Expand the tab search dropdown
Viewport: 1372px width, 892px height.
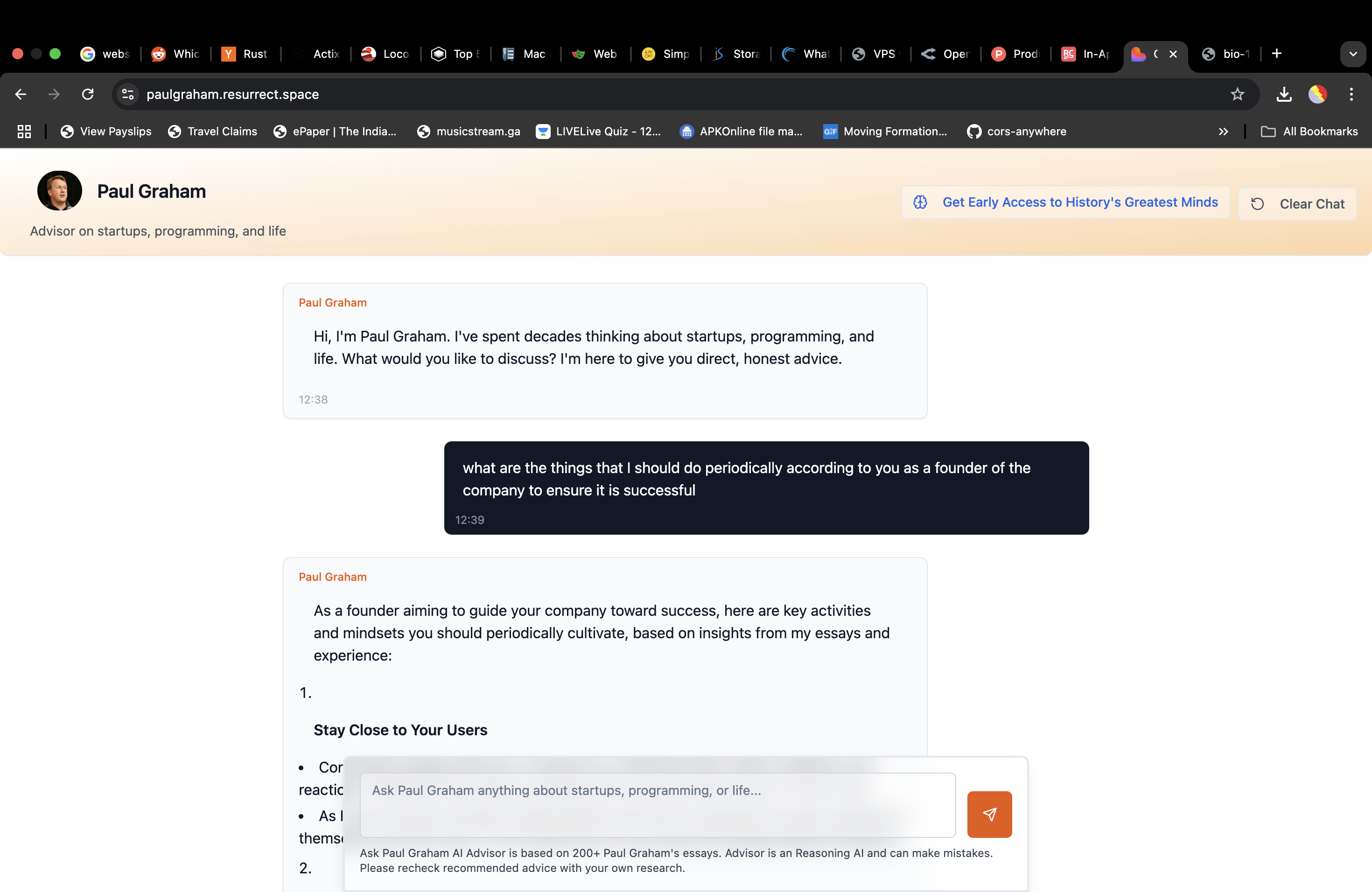(1353, 54)
